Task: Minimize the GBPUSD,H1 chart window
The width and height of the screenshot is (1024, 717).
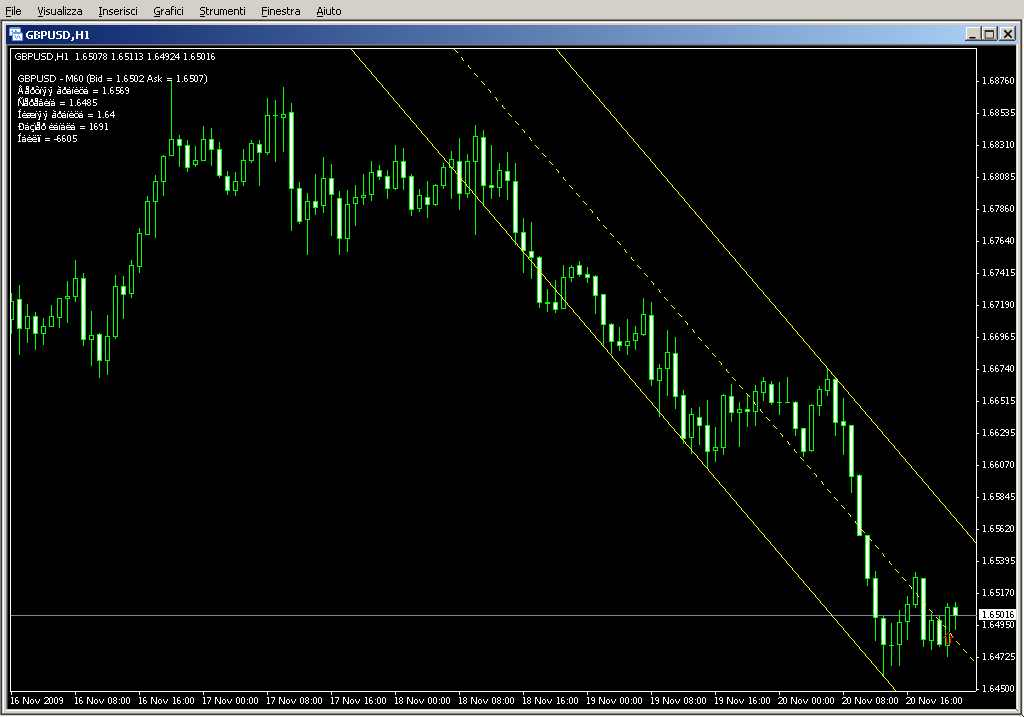Action: click(972, 34)
